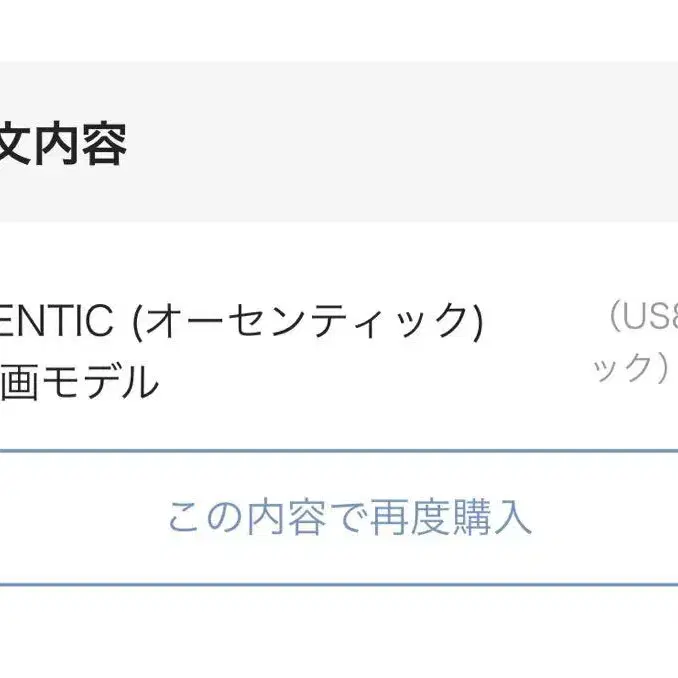Click the ック) text under the size
The image size is (678, 678).
click(632, 368)
